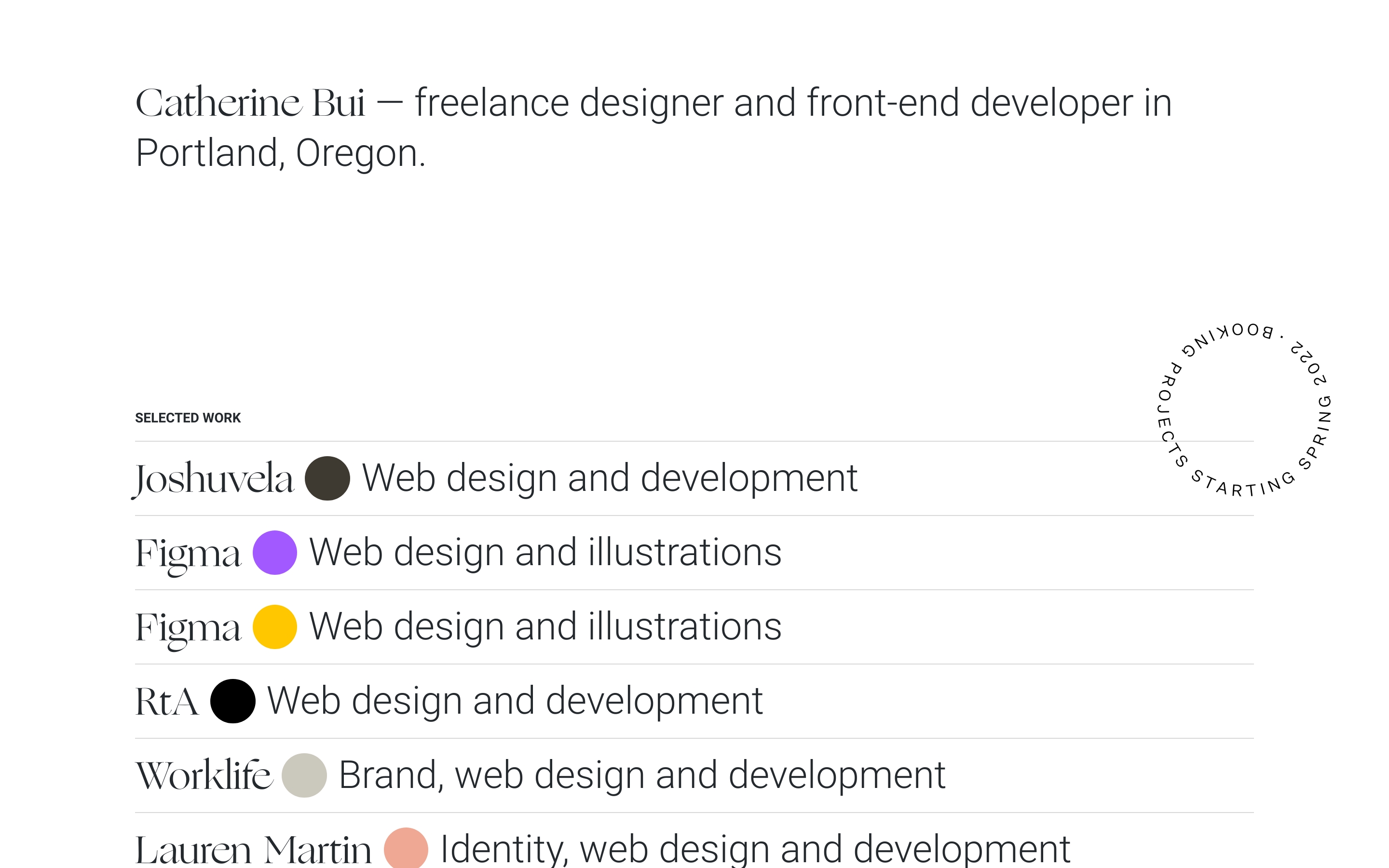The image size is (1389, 868).
Task: Open the Joshuvela project link
Action: point(213,478)
